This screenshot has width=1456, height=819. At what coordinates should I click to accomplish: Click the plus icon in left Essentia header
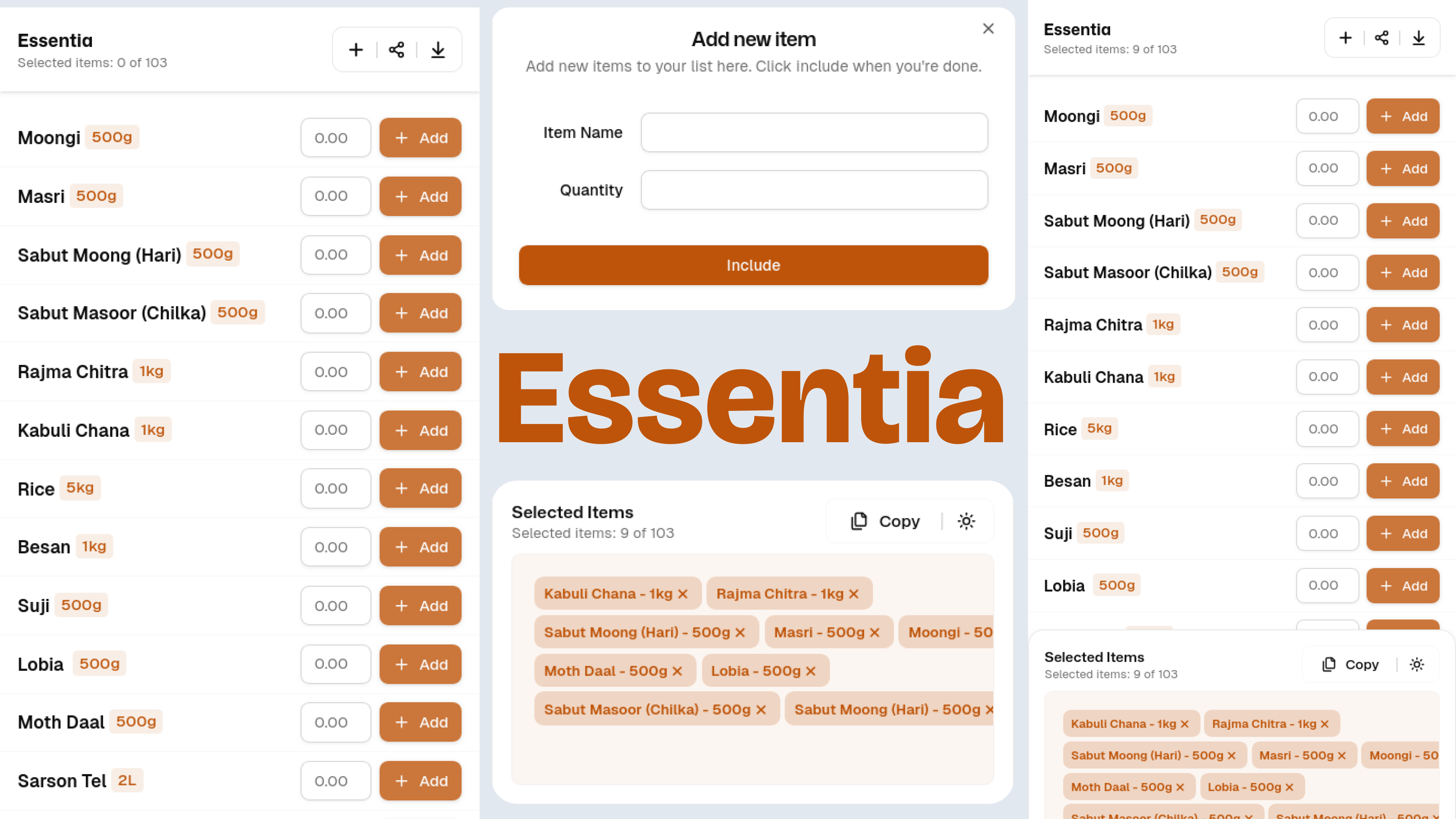point(356,50)
